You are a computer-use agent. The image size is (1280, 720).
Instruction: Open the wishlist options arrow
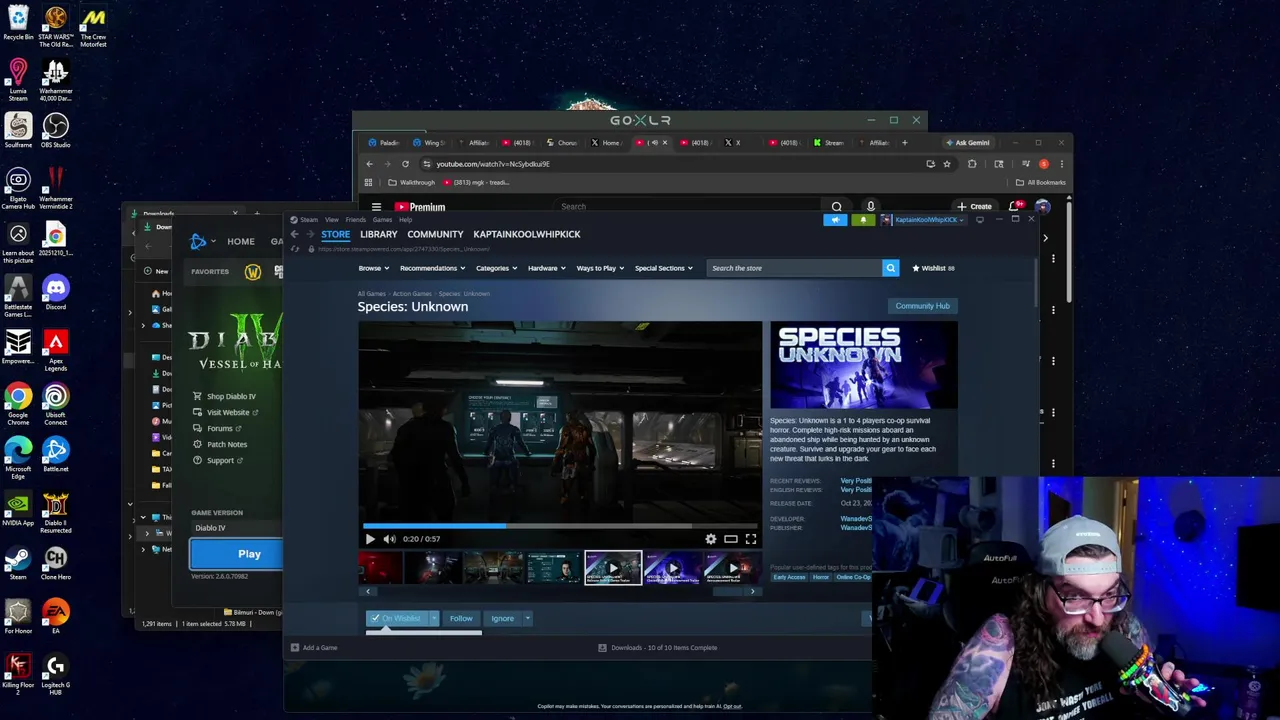tap(434, 619)
